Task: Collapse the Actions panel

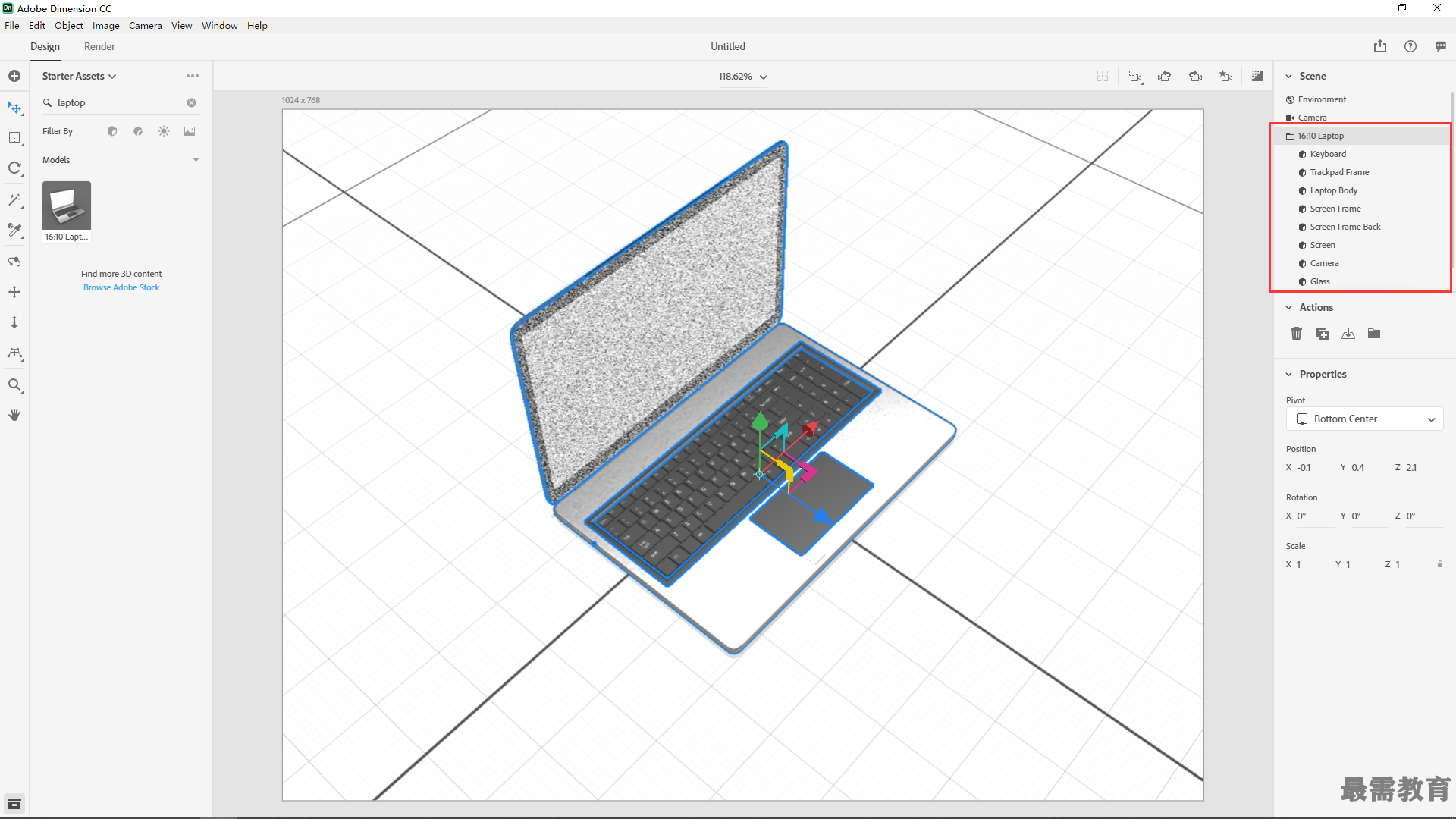Action: click(x=1288, y=307)
